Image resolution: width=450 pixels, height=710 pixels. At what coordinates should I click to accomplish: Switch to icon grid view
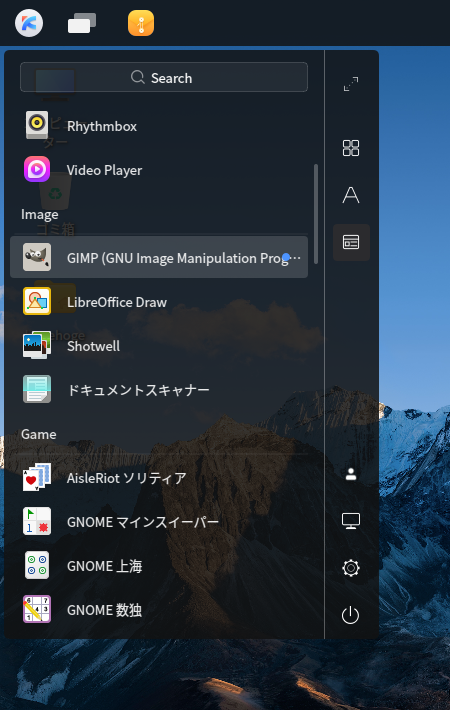coord(351,148)
